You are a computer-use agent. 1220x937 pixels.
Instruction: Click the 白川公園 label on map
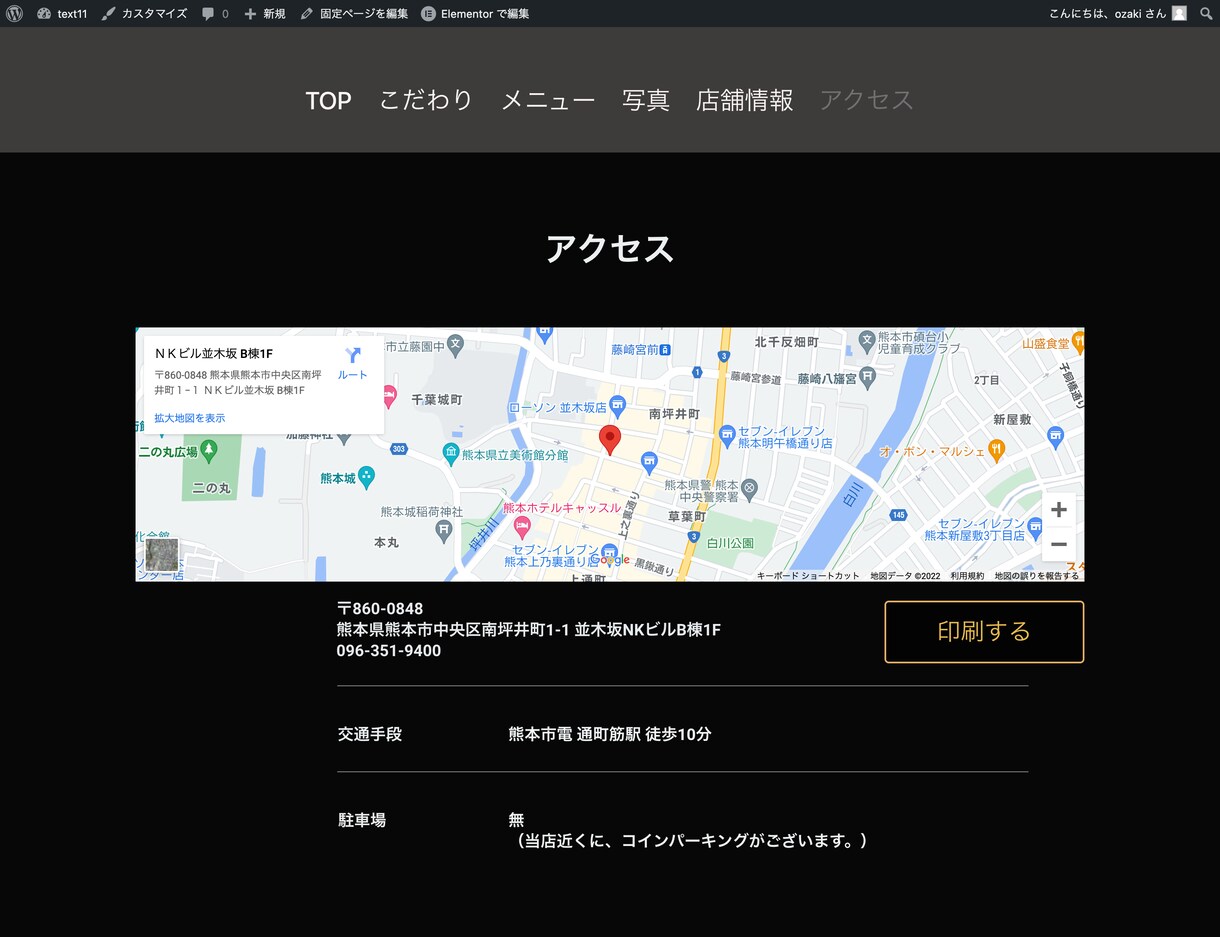click(730, 543)
